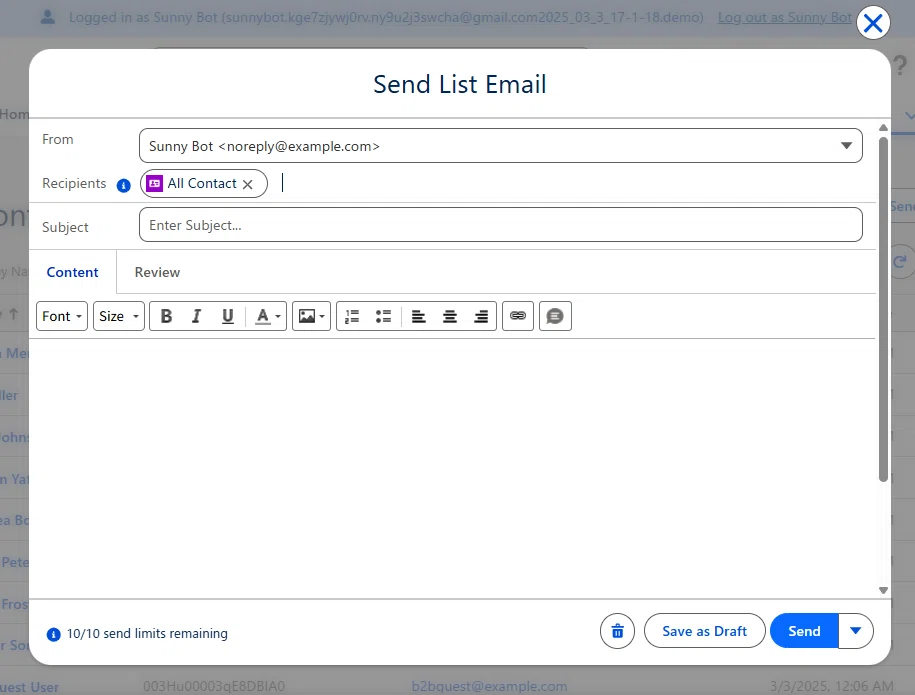Align text right
Viewport: 915px width, 695px height.
pyautogui.click(x=481, y=316)
